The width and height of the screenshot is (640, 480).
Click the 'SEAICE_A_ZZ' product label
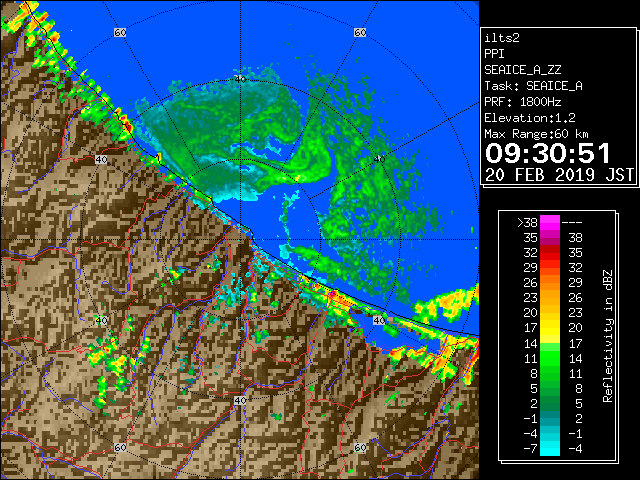point(522,70)
